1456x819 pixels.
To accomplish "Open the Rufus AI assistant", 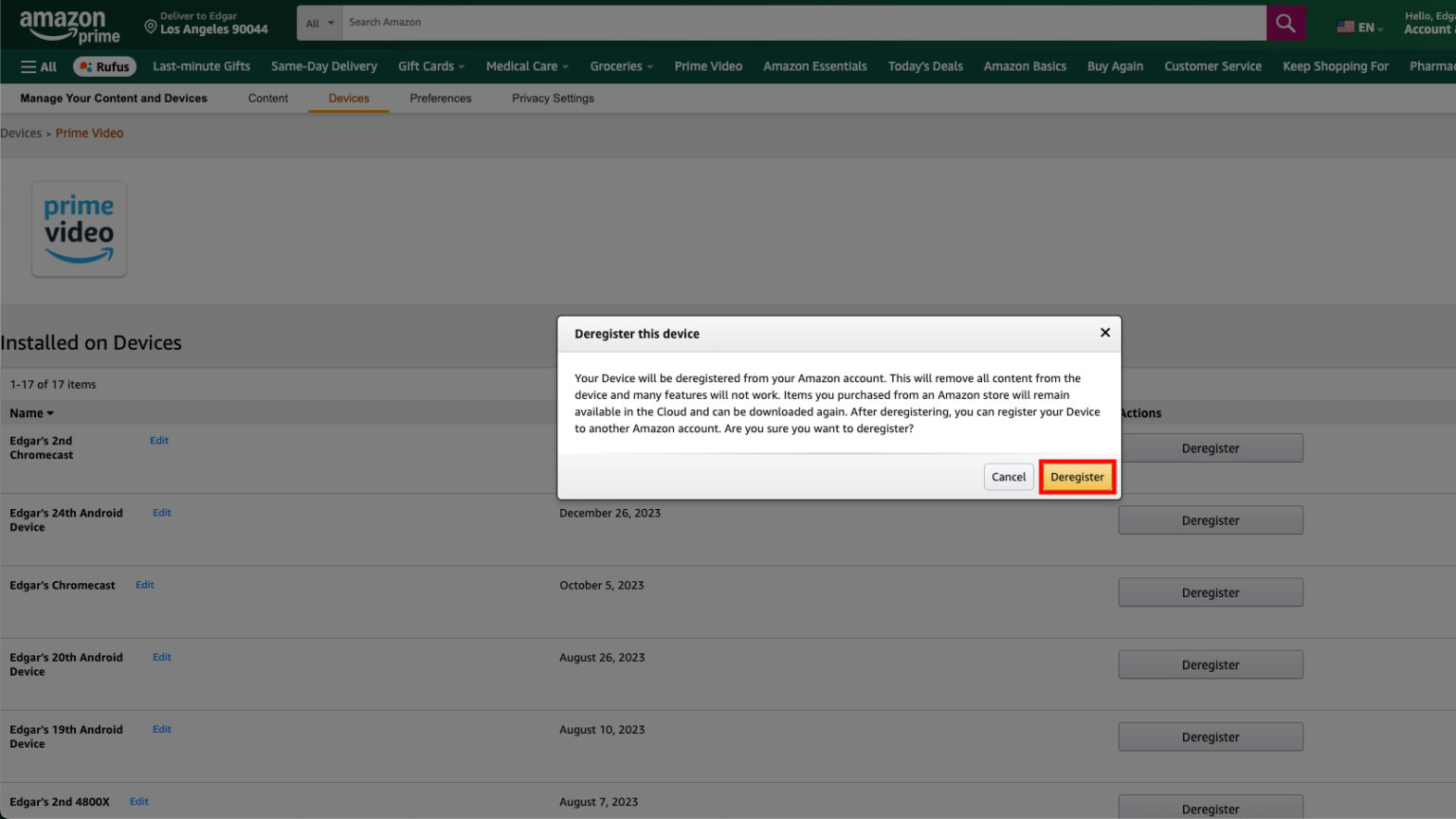I will 104,66.
